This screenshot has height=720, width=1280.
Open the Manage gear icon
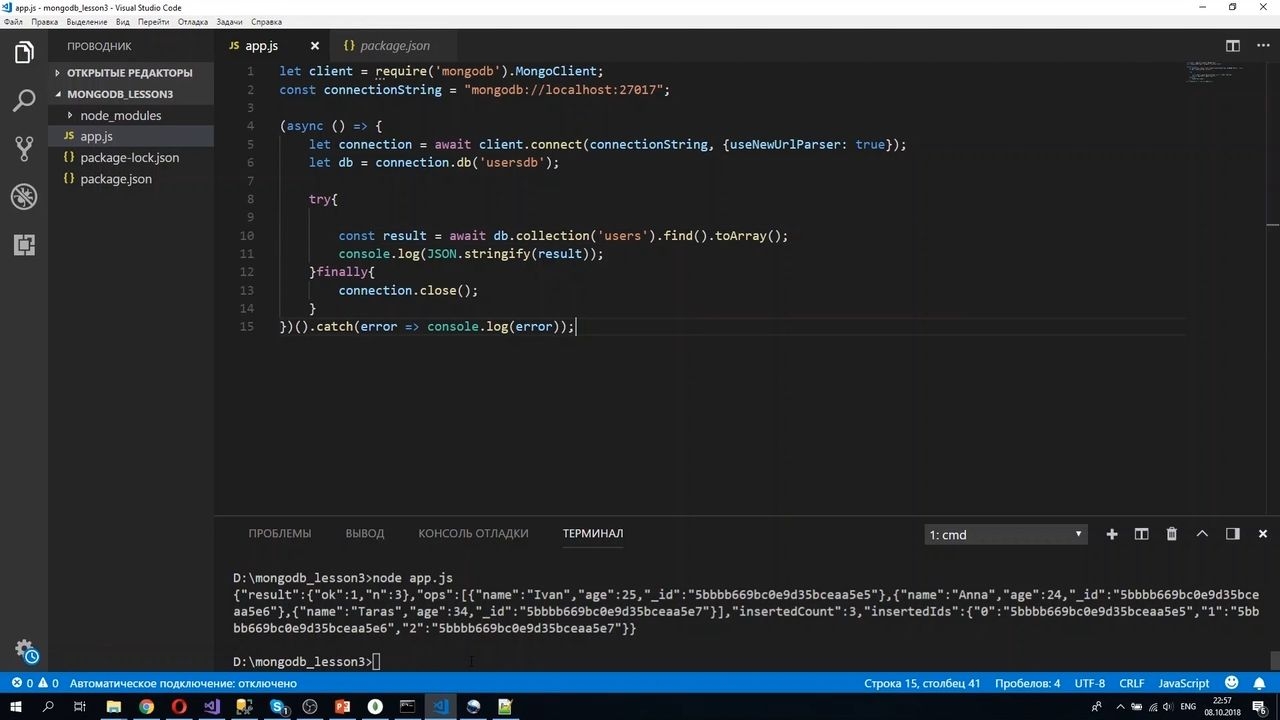pyautogui.click(x=24, y=651)
